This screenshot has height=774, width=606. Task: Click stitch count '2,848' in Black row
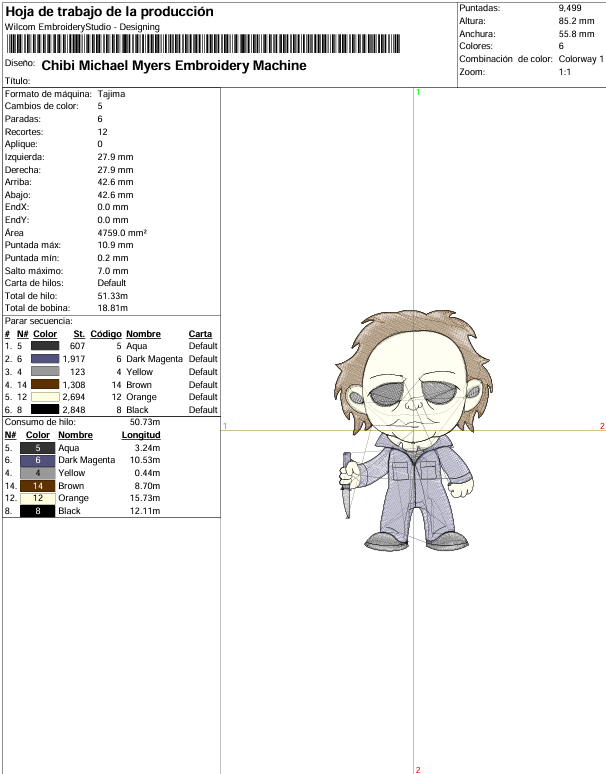tap(74, 410)
